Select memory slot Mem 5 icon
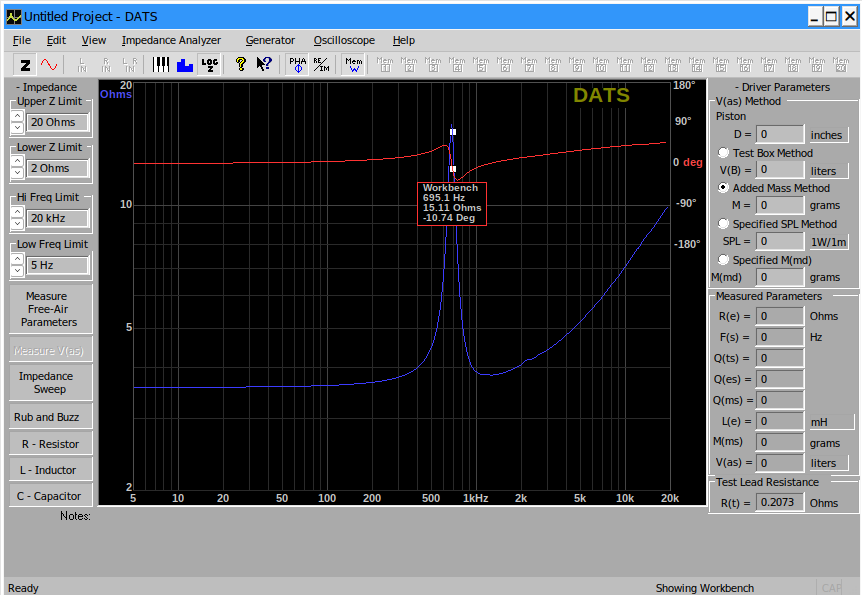The width and height of the screenshot is (862, 595). 481,65
